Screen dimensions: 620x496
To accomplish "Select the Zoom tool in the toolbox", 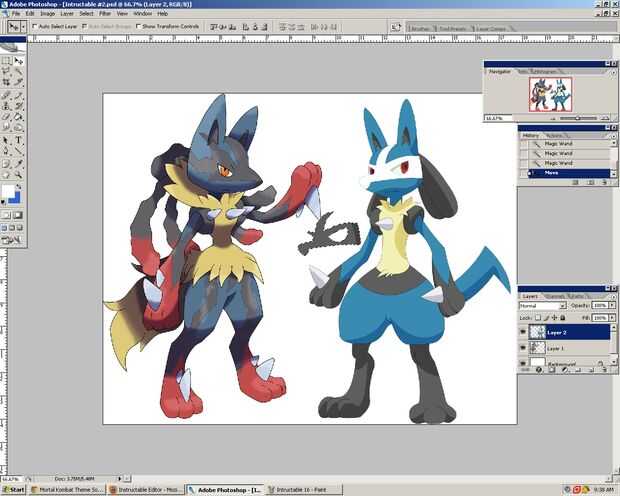I will tap(18, 176).
